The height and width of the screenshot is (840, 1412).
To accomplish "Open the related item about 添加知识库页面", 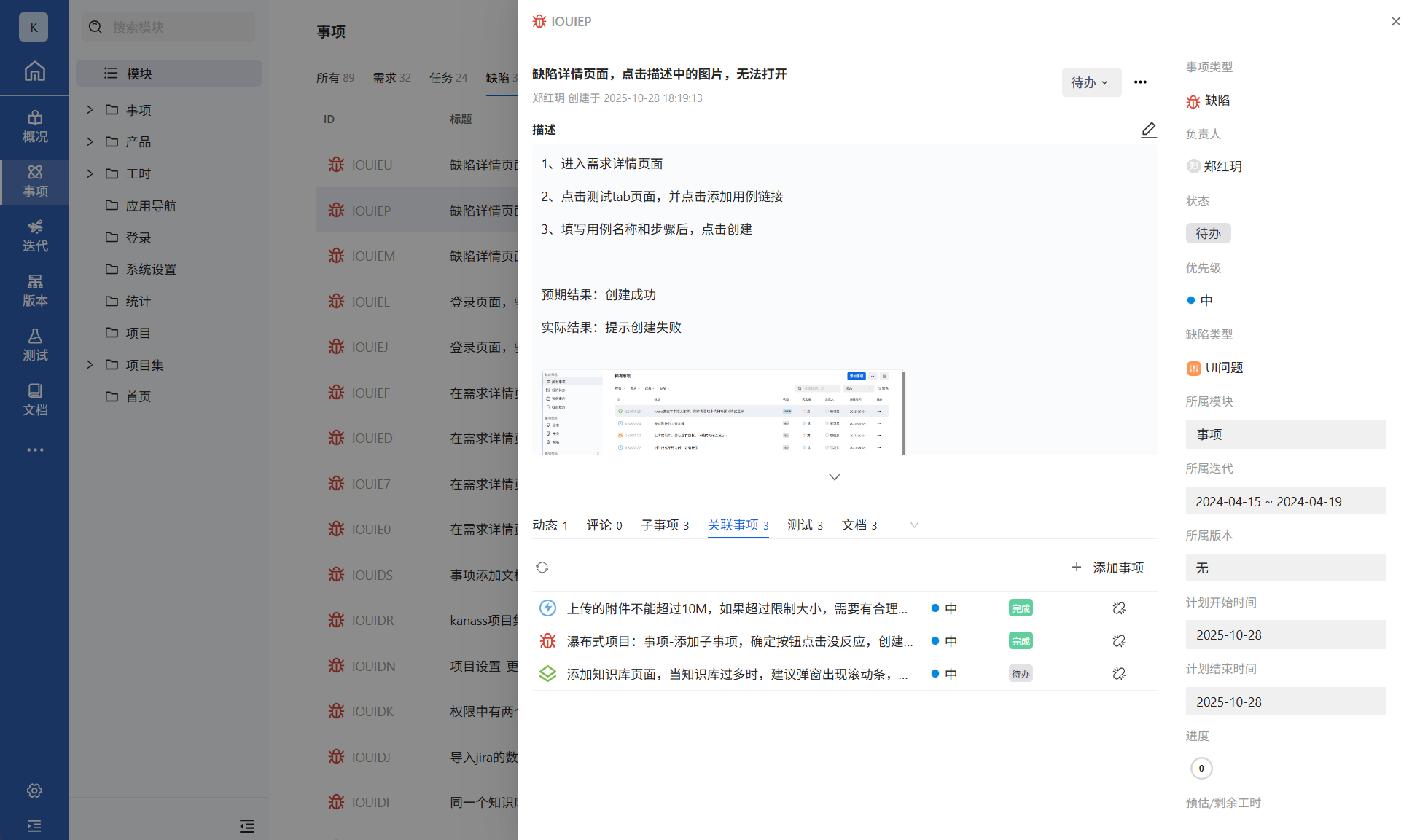I will (x=736, y=674).
